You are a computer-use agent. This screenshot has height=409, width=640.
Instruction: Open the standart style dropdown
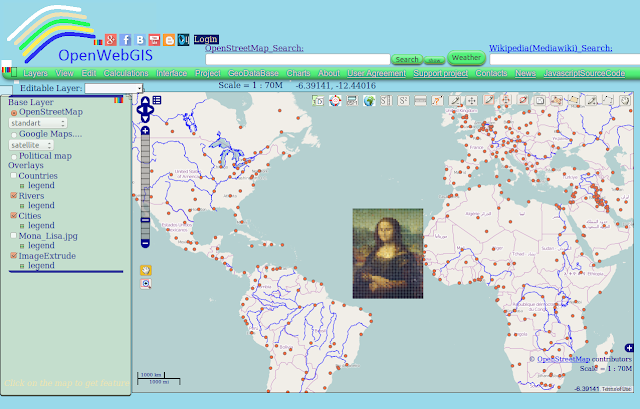(x=38, y=123)
